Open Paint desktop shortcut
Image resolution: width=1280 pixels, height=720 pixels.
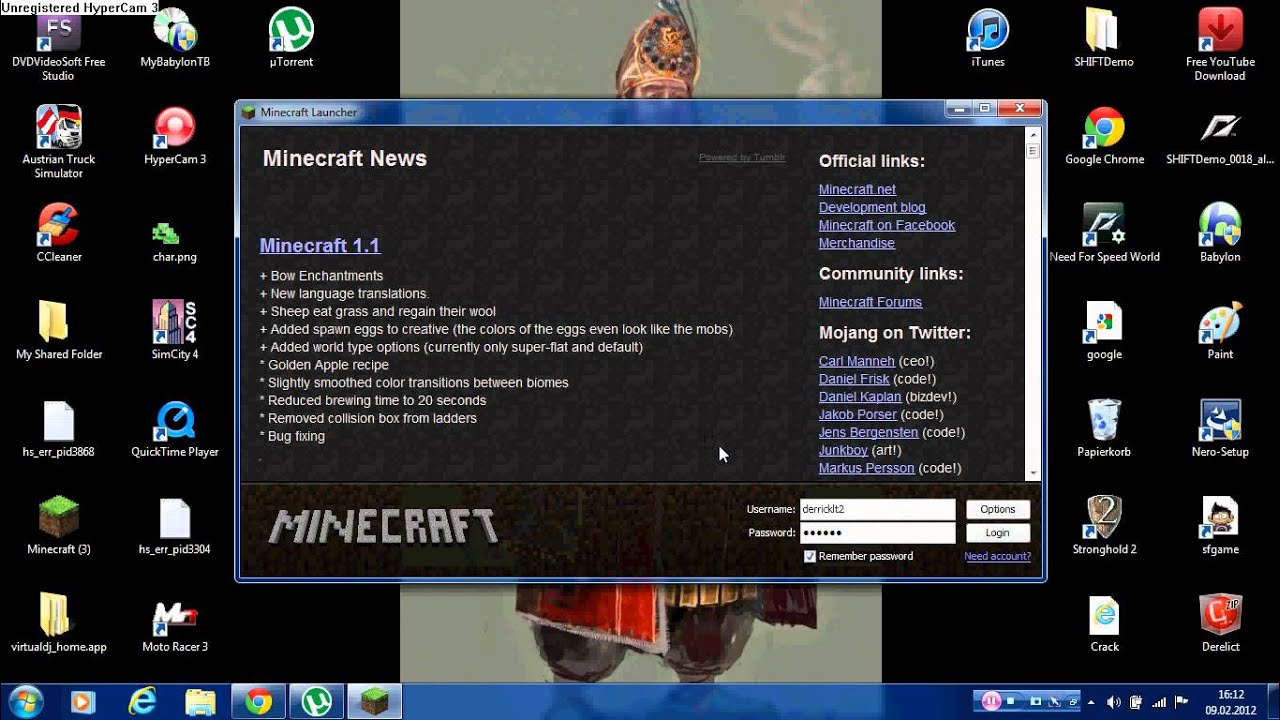[1219, 330]
